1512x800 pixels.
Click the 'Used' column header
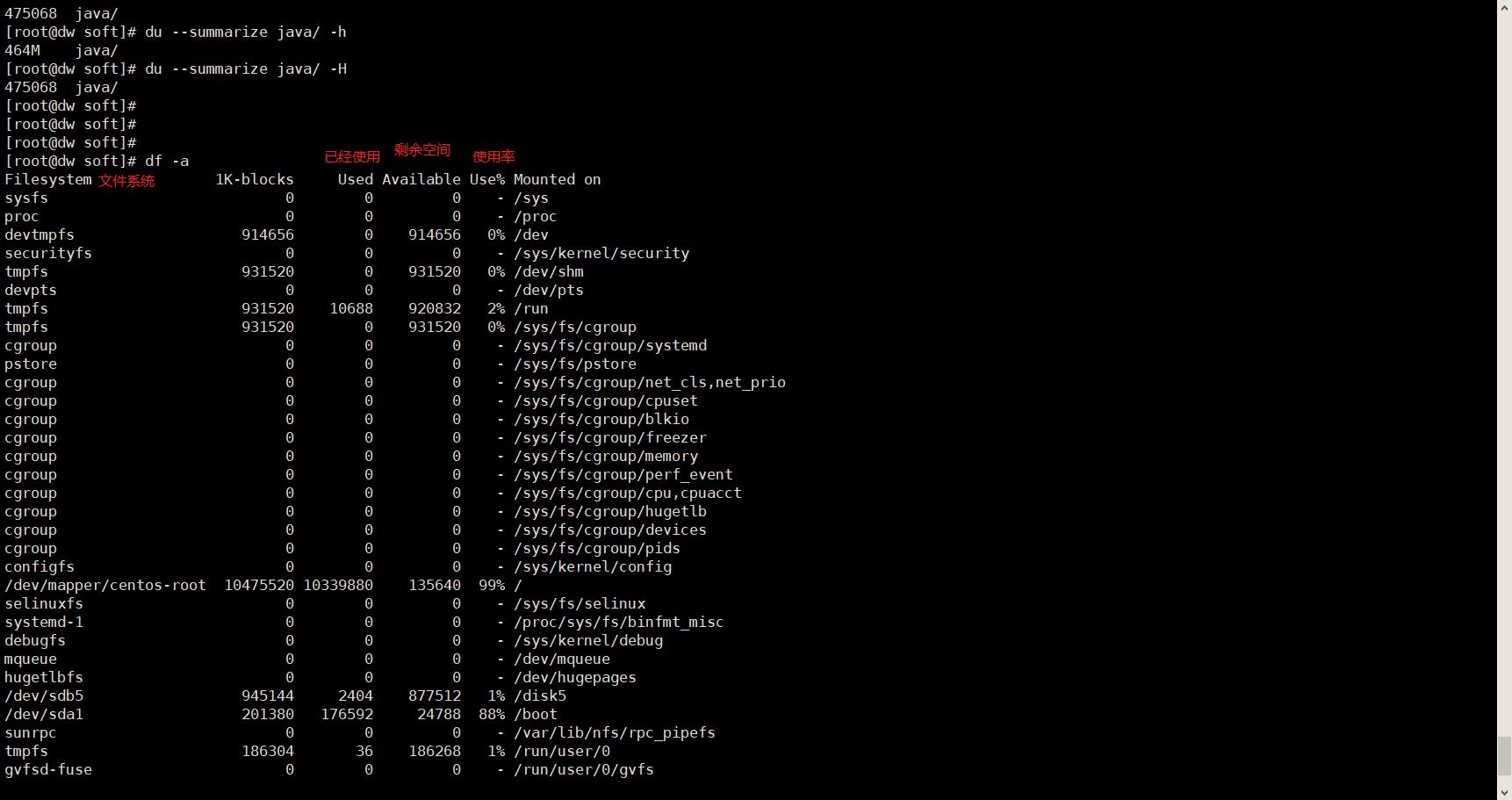tap(356, 179)
